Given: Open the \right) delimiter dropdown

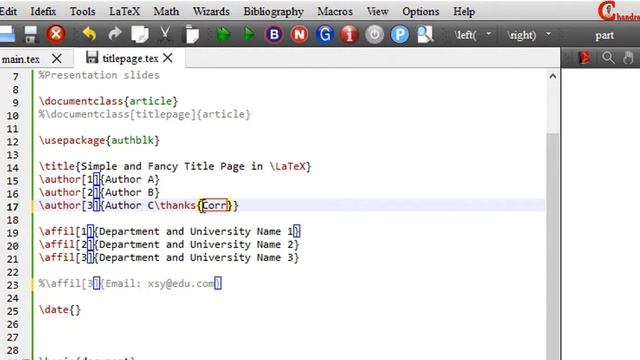Looking at the screenshot, I should 549,34.
